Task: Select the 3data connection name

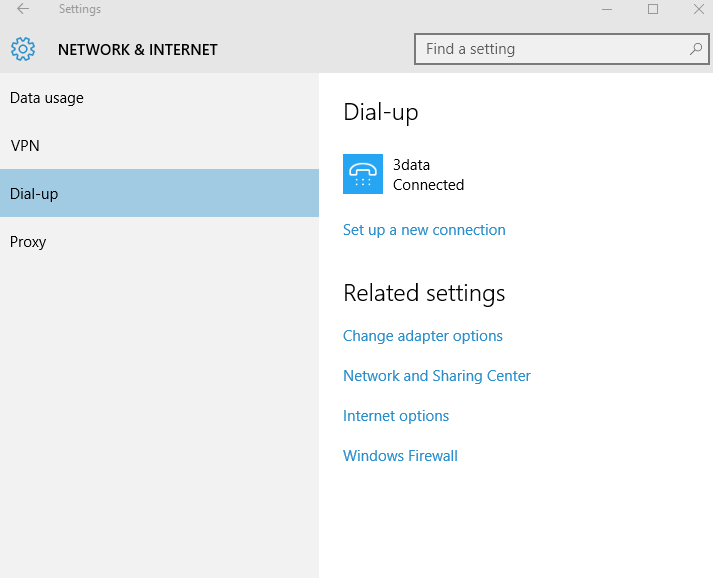Action: [411, 165]
